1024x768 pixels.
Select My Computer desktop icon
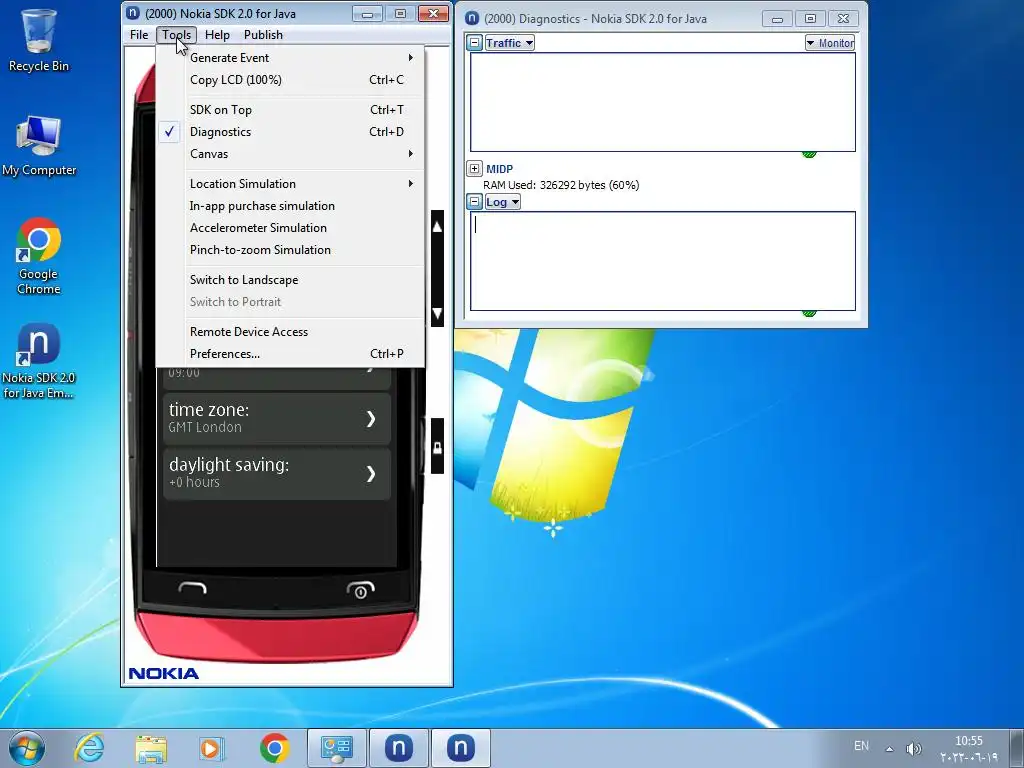click(39, 146)
